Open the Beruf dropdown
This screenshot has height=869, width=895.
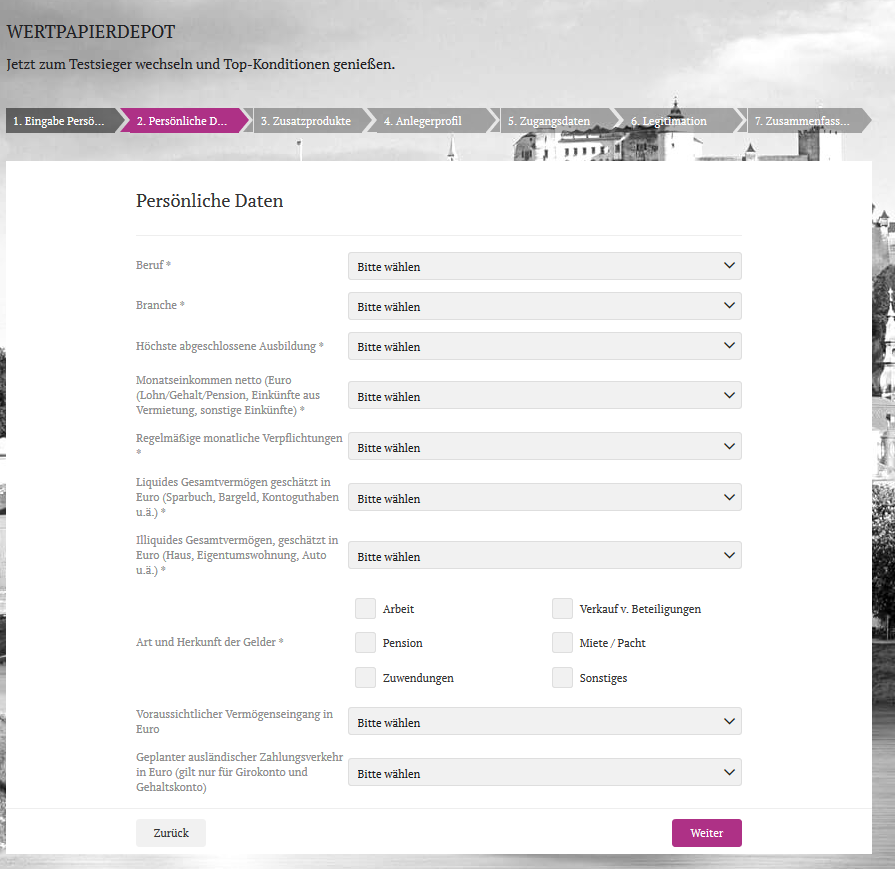click(x=544, y=266)
